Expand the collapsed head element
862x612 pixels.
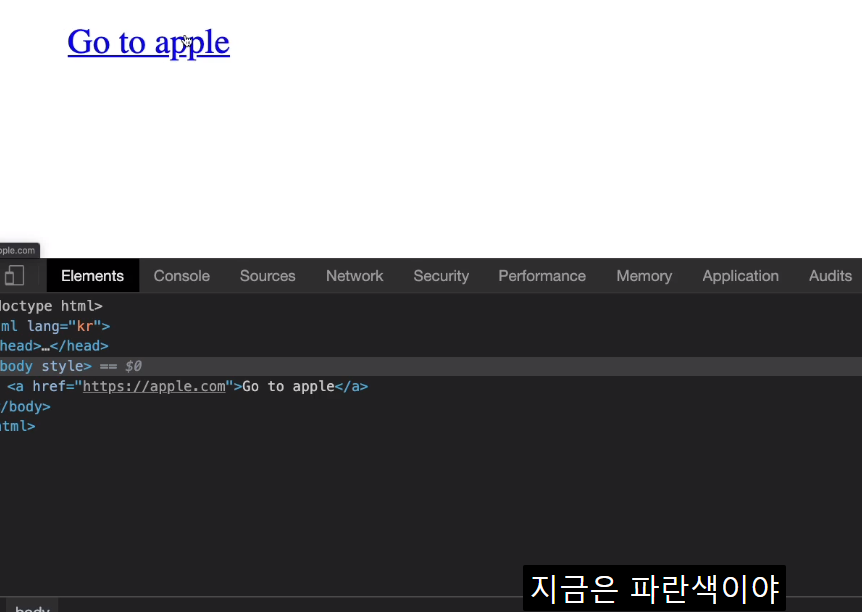click(x=54, y=346)
